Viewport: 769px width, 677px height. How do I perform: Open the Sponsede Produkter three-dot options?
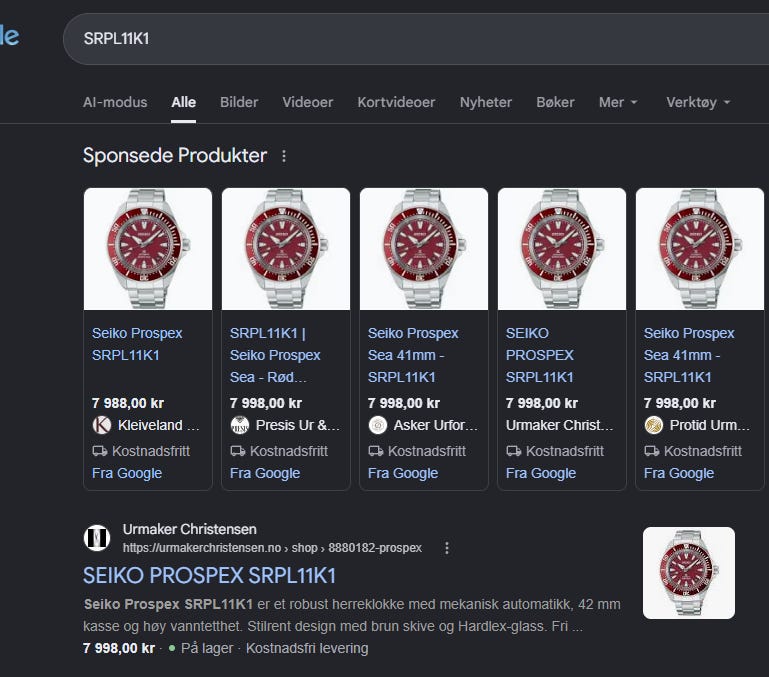[284, 156]
